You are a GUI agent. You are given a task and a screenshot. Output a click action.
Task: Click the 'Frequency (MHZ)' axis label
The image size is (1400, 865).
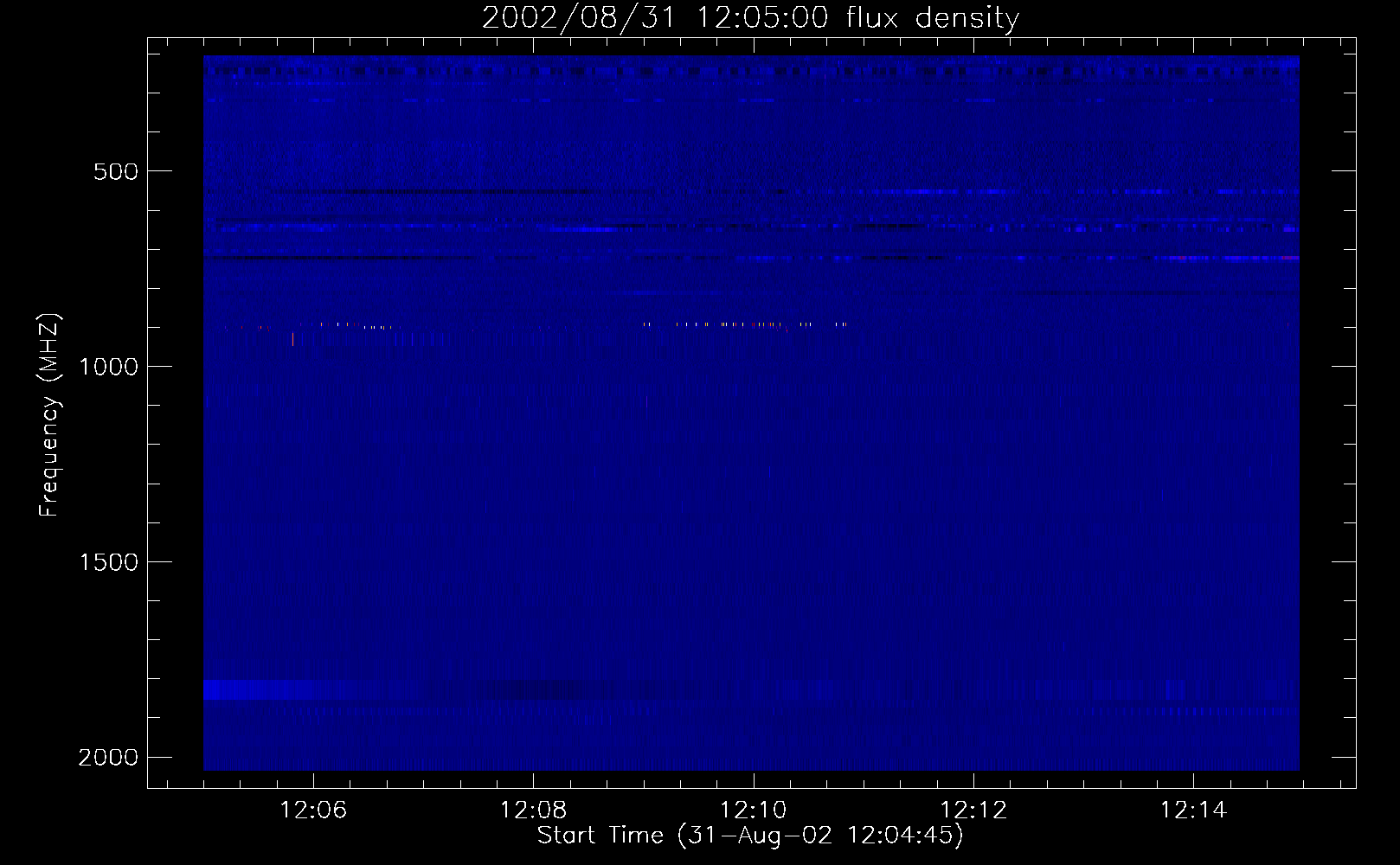pos(48,415)
